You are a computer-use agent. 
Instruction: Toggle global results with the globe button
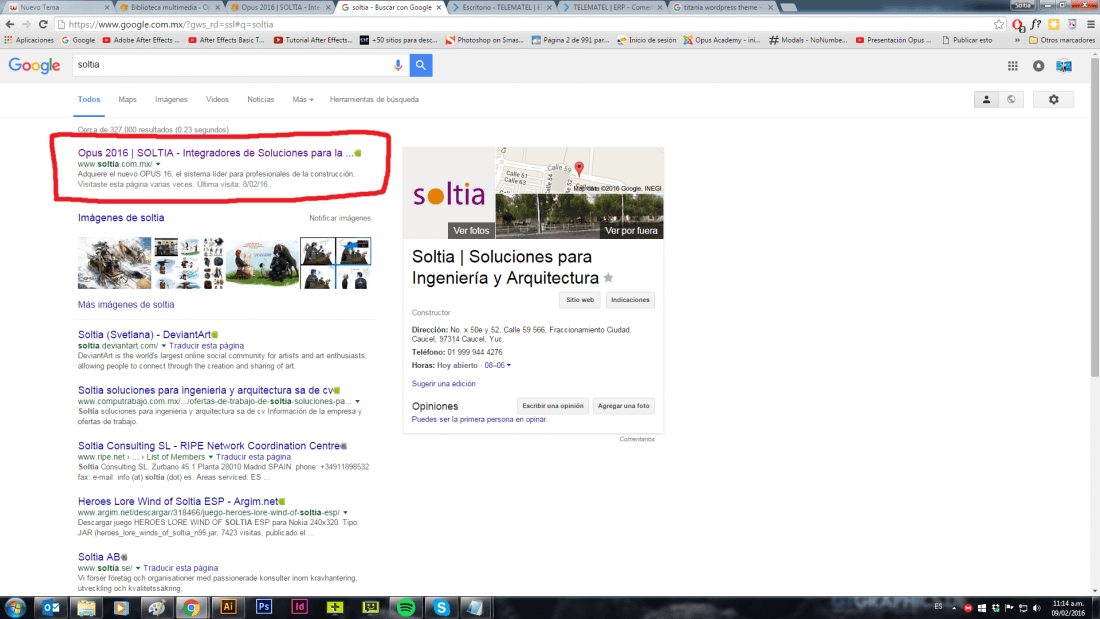1011,100
